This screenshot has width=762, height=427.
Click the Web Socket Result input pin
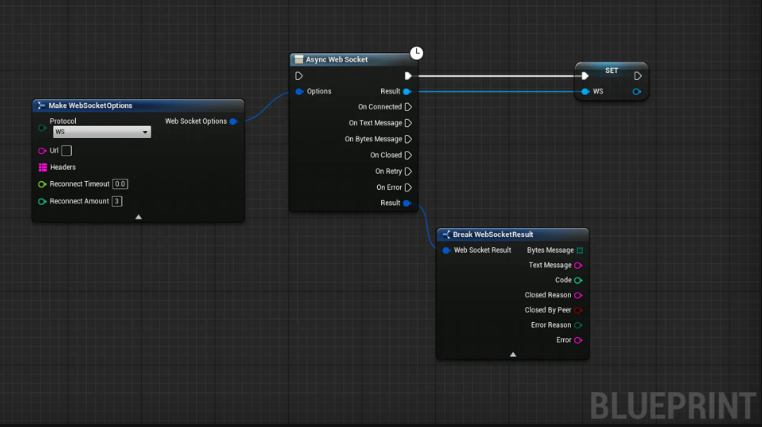pos(446,250)
